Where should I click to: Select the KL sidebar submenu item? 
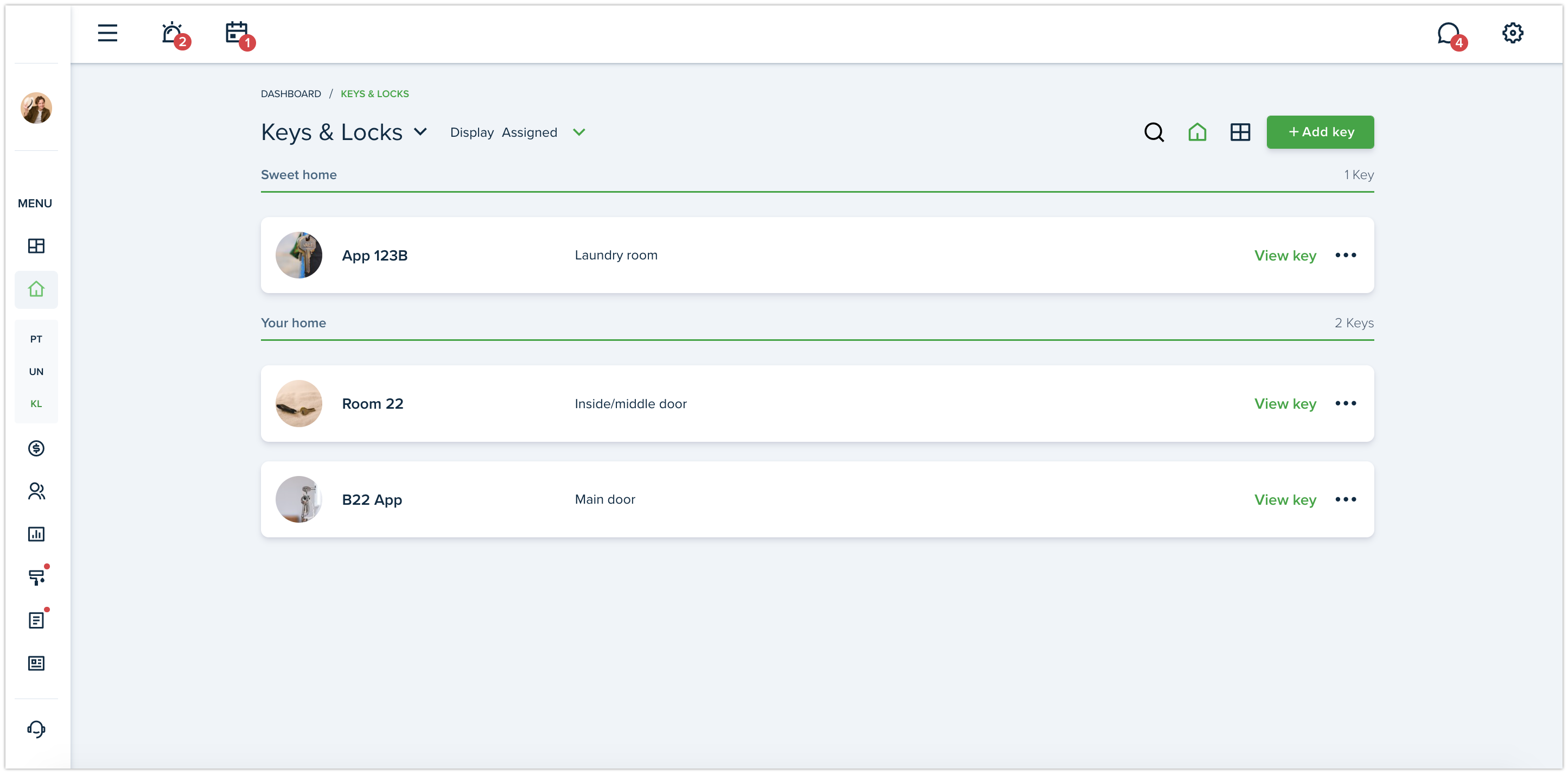pos(36,404)
